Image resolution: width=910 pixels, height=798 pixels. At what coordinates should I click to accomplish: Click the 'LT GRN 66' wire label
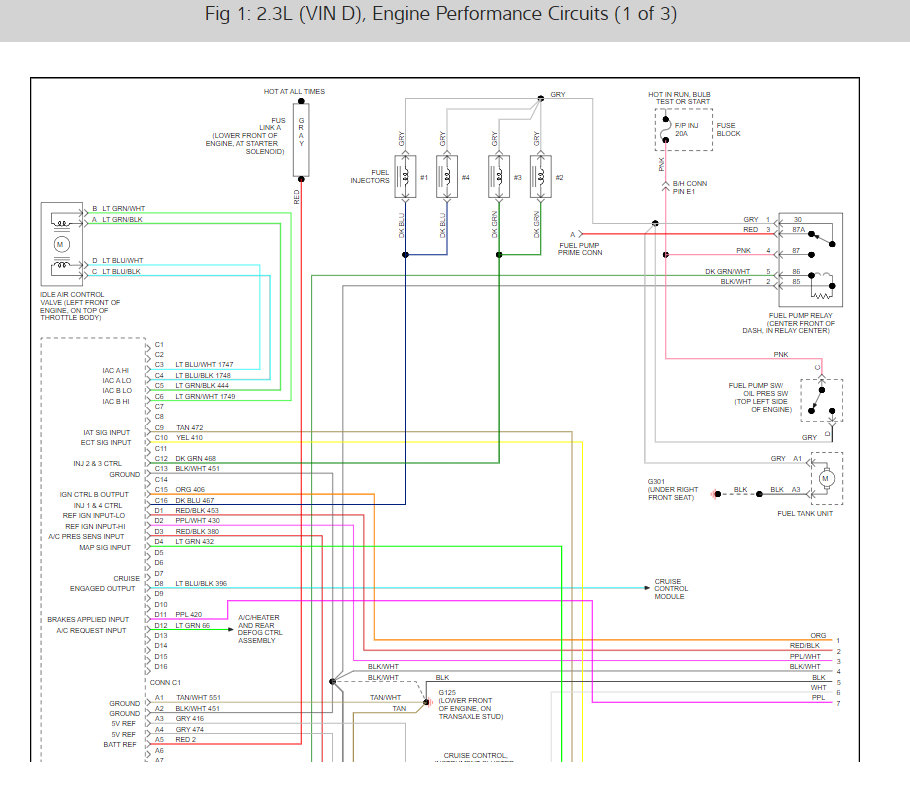pos(193,626)
